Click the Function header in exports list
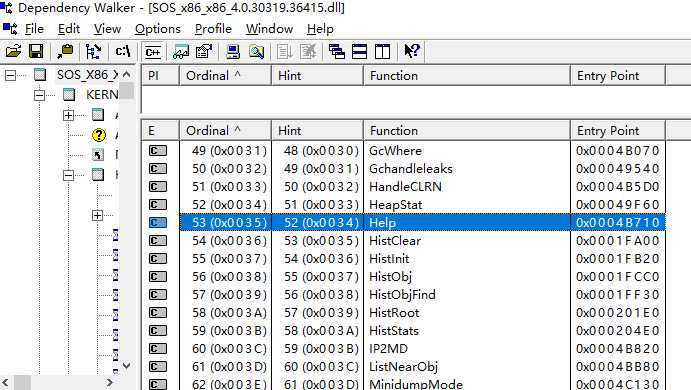Viewport: 691px width, 390px height. pyautogui.click(x=467, y=130)
